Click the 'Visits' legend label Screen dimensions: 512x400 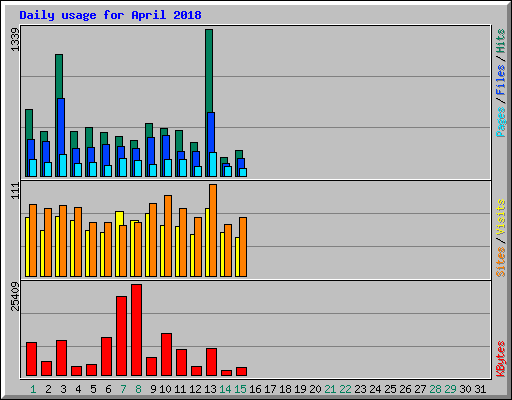coord(500,218)
